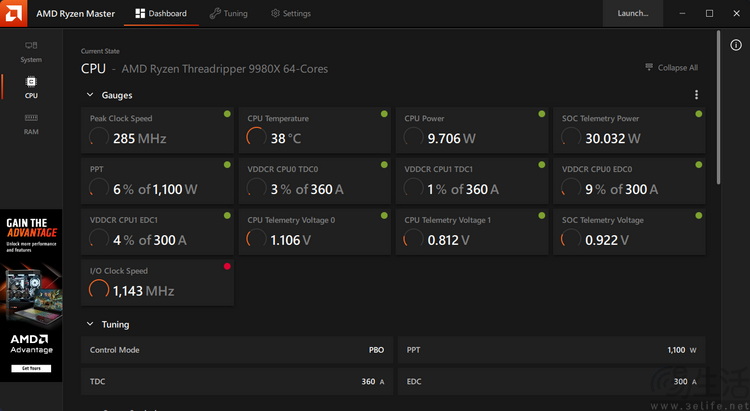Select the CPU sidebar section
750x411 pixels.
pos(31,88)
